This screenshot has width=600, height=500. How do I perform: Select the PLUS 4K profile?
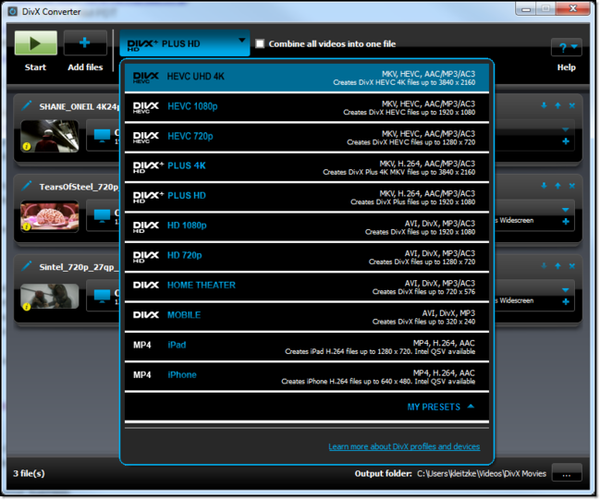(307, 168)
